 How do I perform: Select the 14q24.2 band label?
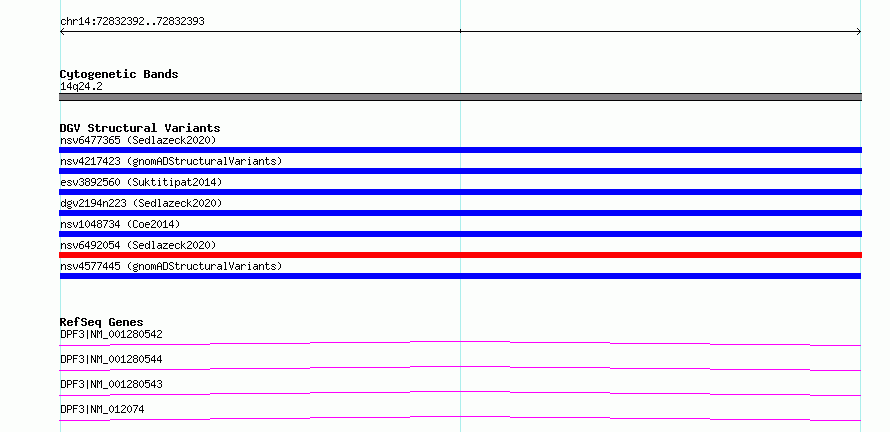tap(81, 87)
